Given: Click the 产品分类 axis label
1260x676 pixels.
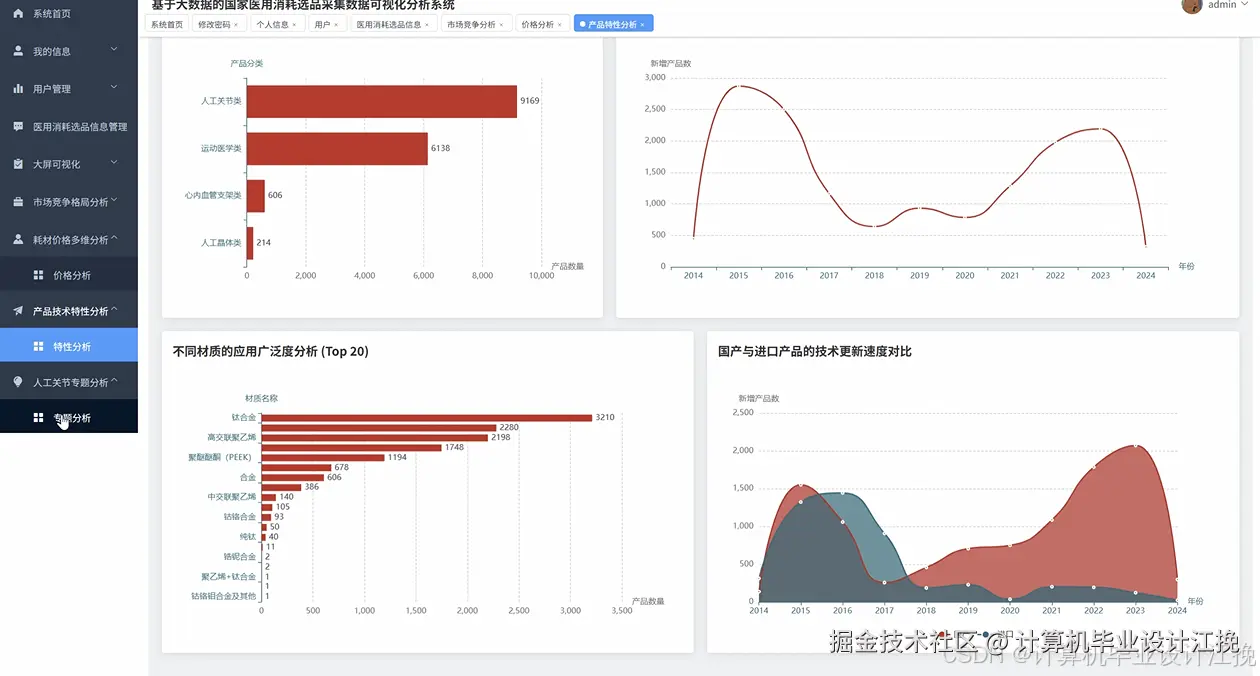Looking at the screenshot, I should click(246, 63).
